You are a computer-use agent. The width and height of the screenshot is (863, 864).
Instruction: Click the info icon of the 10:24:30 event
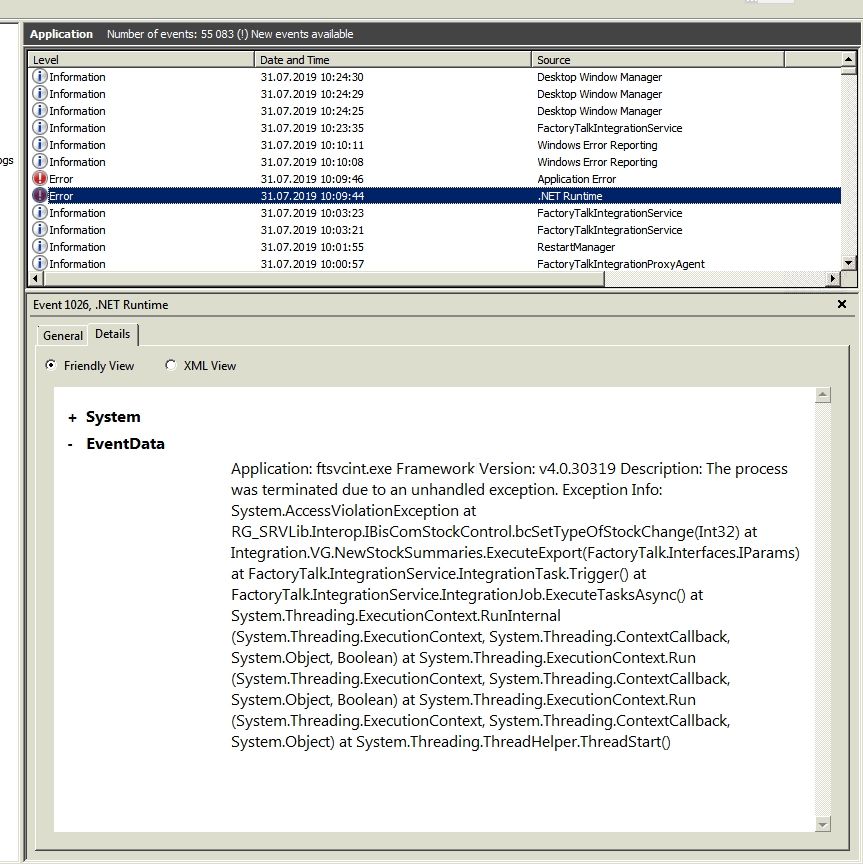click(x=40, y=76)
